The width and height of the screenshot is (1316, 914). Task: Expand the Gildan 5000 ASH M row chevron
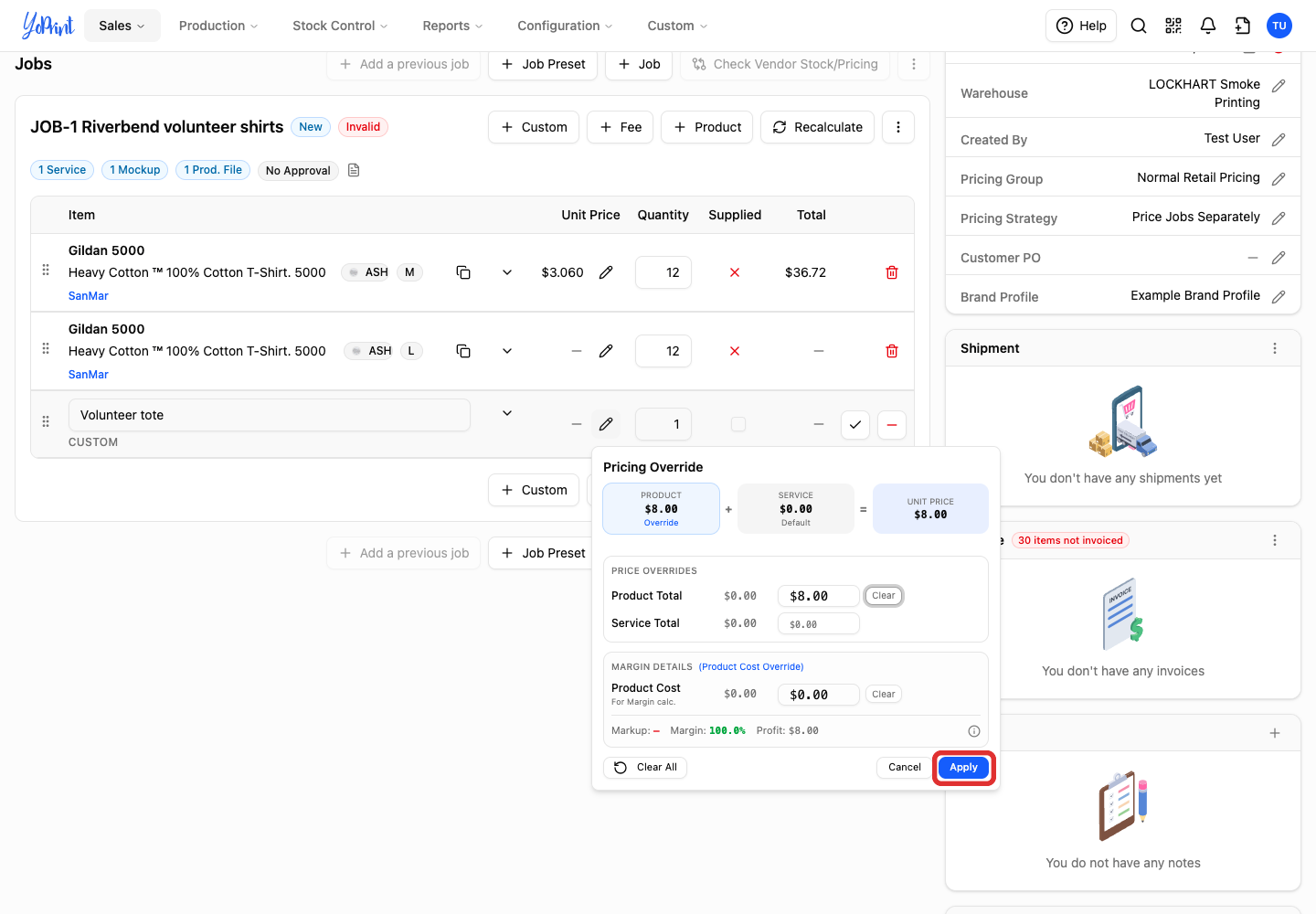click(507, 272)
